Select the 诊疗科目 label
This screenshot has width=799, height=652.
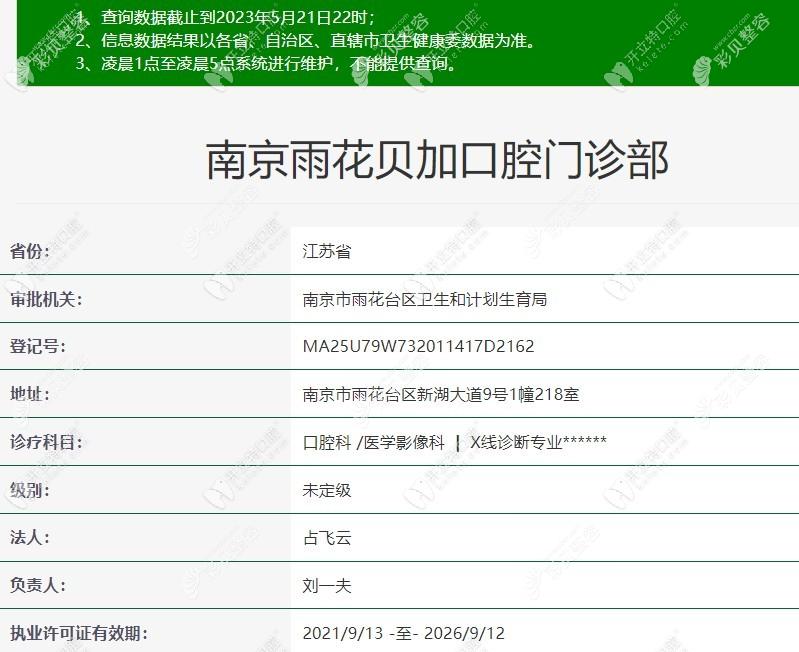[x=46, y=442]
